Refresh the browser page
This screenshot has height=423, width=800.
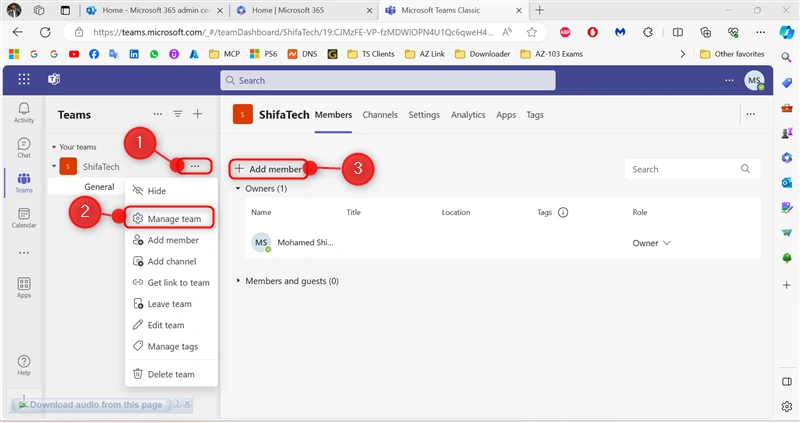(x=45, y=32)
